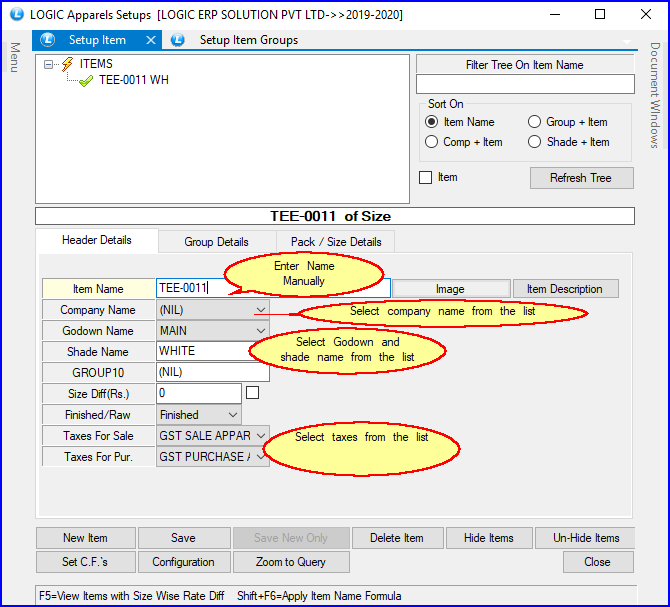Click the Hide Items button
Viewport: 670px width, 607px height.
pyautogui.click(x=489, y=538)
